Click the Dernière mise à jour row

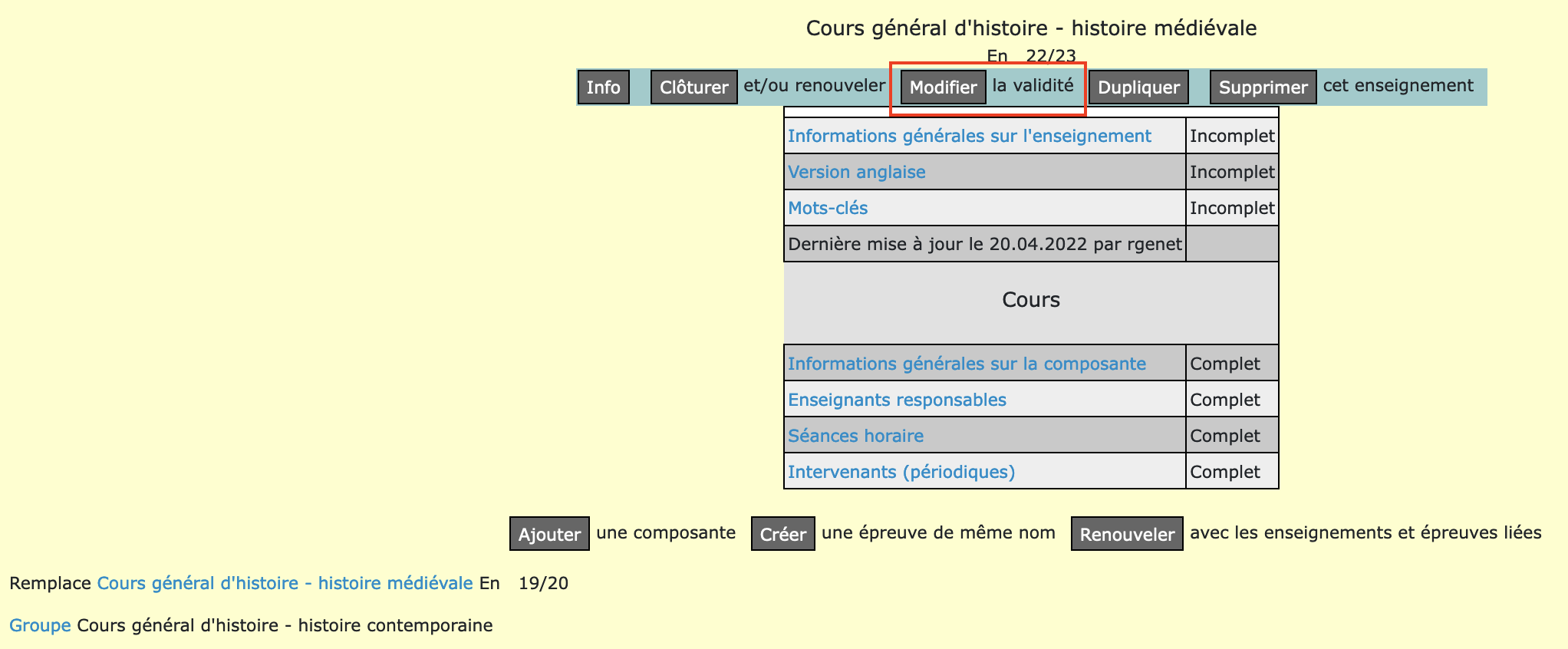click(984, 244)
